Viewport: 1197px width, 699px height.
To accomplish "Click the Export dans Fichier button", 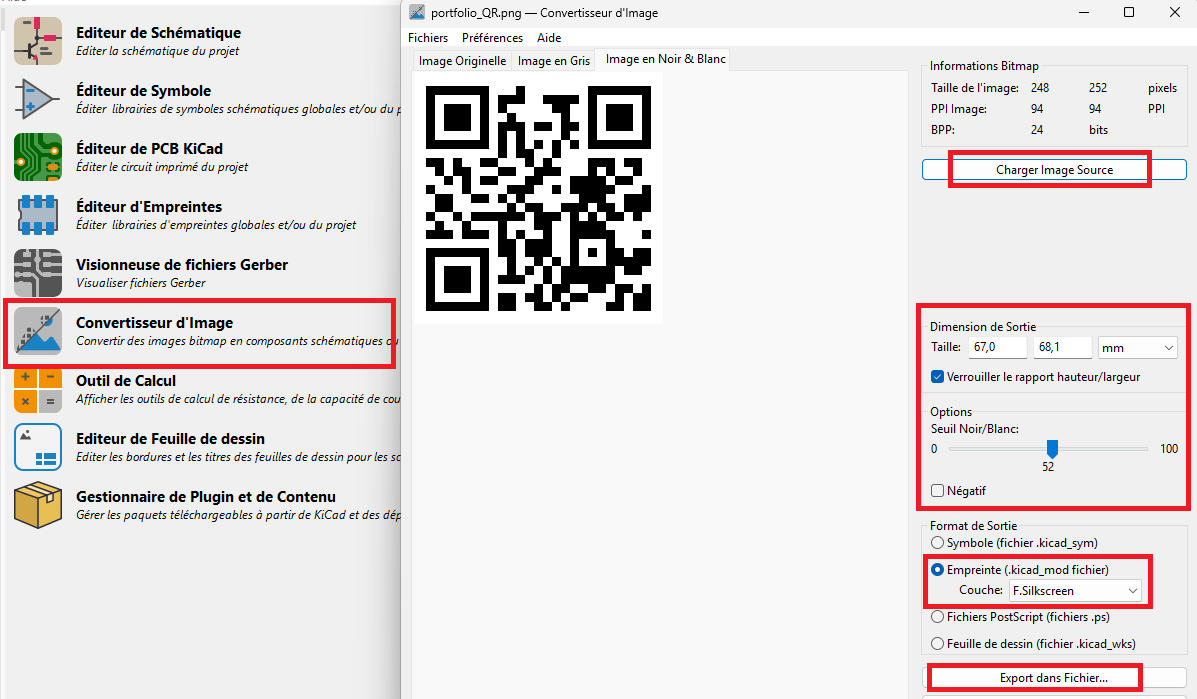I will coord(1054,678).
